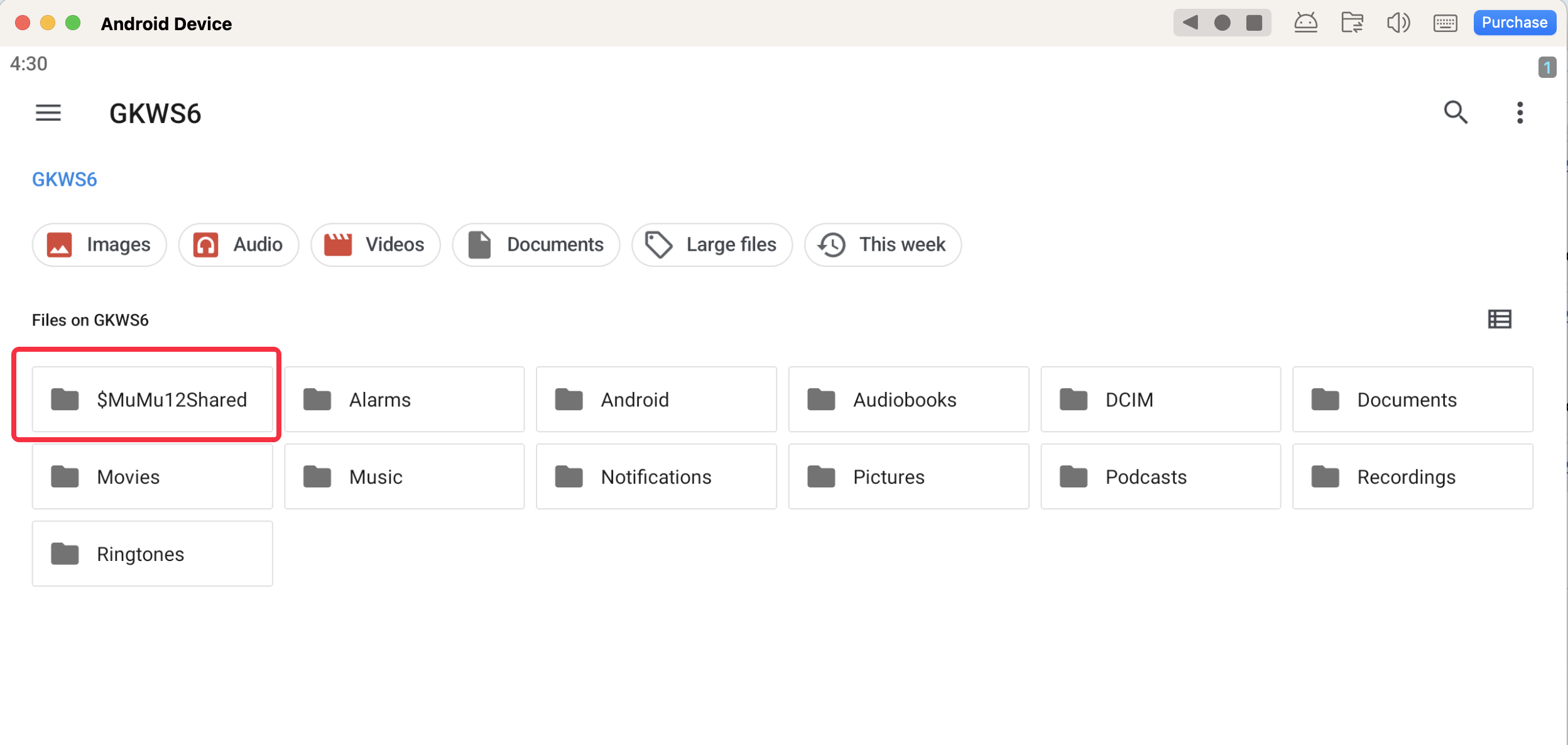Click the Purchase button
The height and width of the screenshot is (745, 1568).
(x=1514, y=23)
